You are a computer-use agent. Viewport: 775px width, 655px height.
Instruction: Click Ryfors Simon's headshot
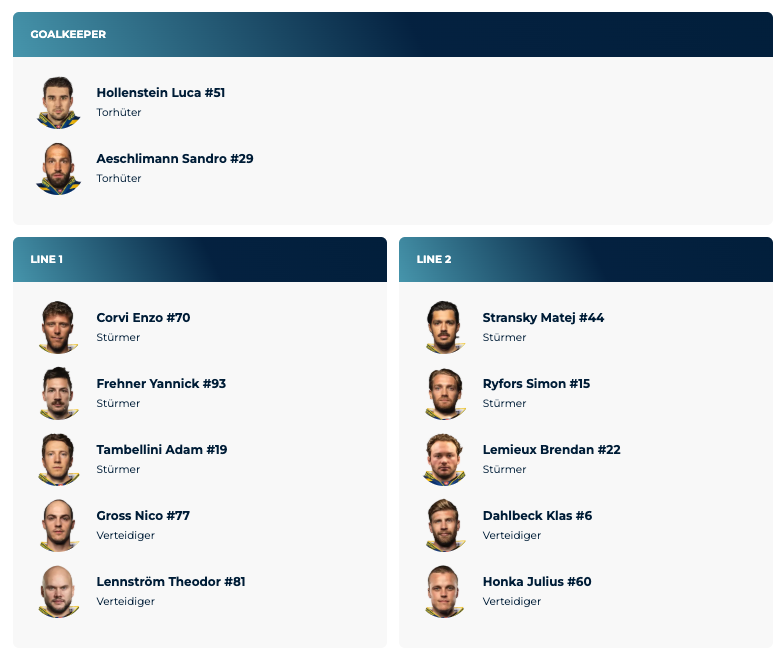[445, 393]
